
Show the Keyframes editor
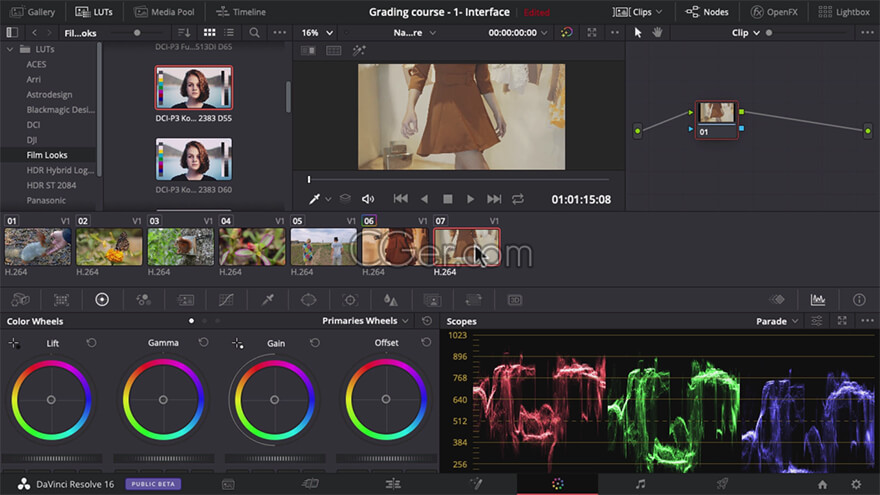pos(777,300)
